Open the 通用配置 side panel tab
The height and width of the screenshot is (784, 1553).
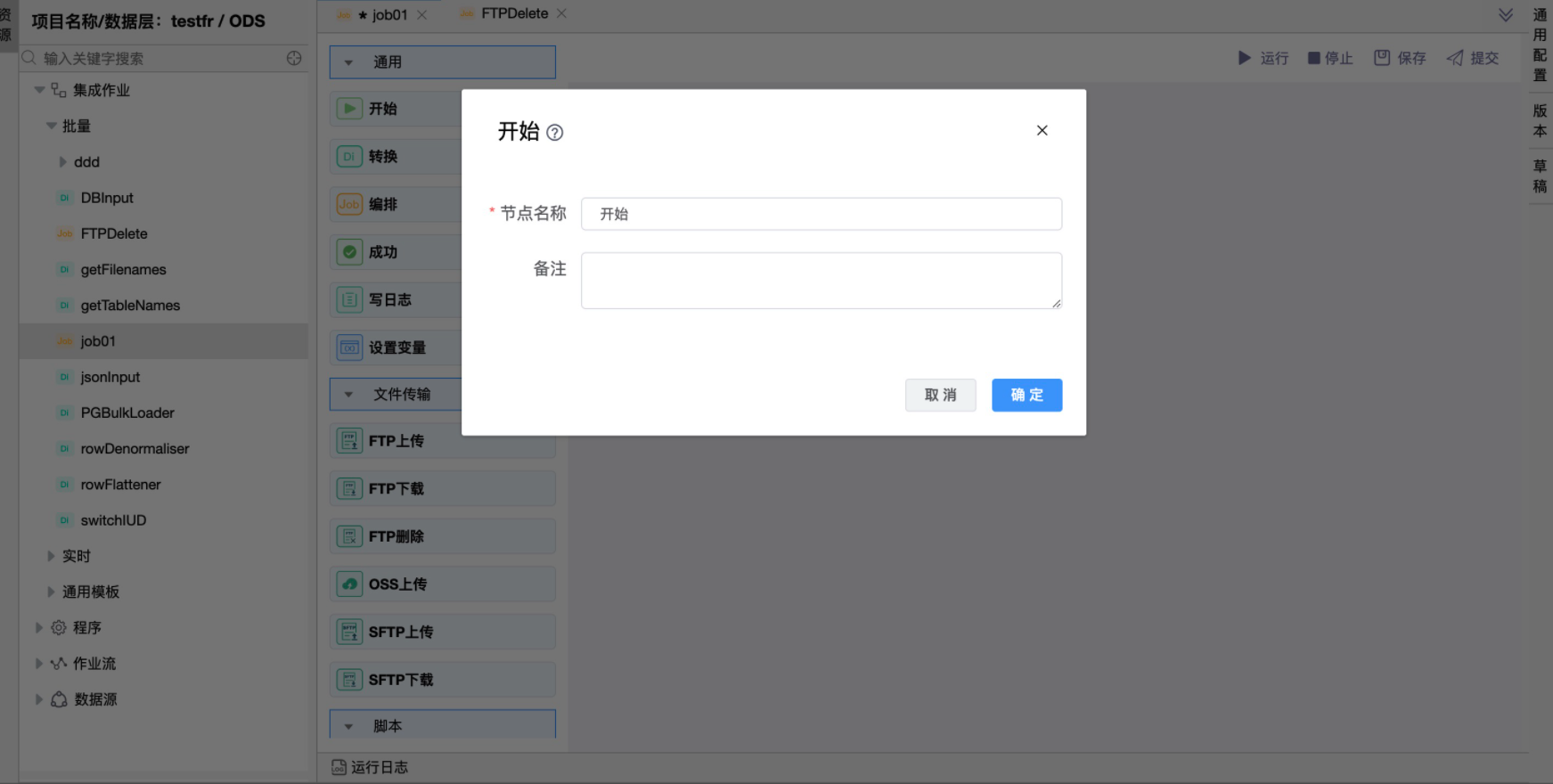[1540, 45]
